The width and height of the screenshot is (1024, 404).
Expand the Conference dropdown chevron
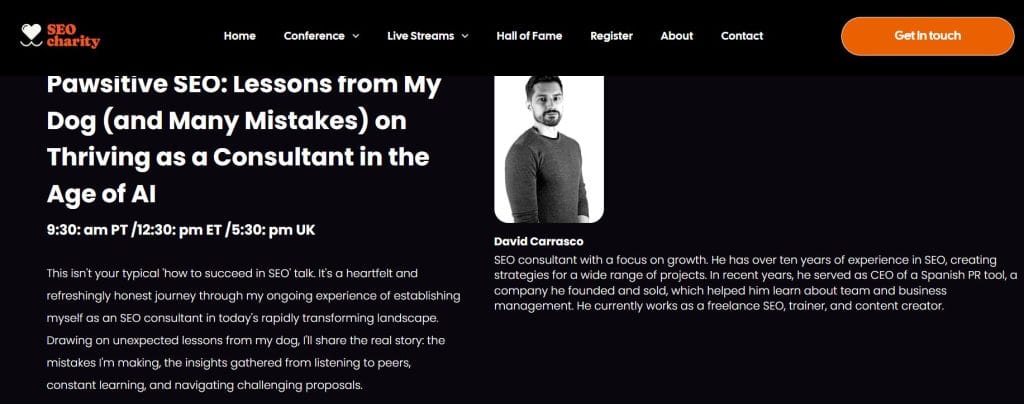pos(355,36)
